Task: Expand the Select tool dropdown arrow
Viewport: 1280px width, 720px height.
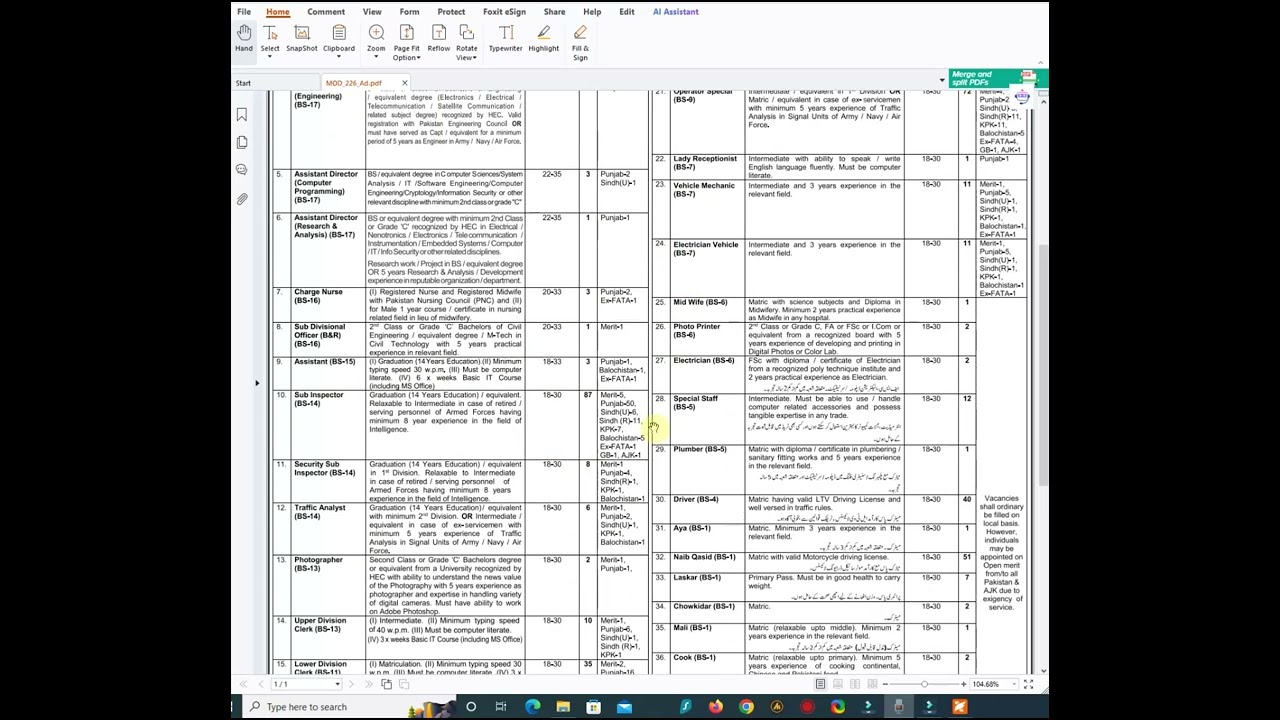Action: [270, 57]
